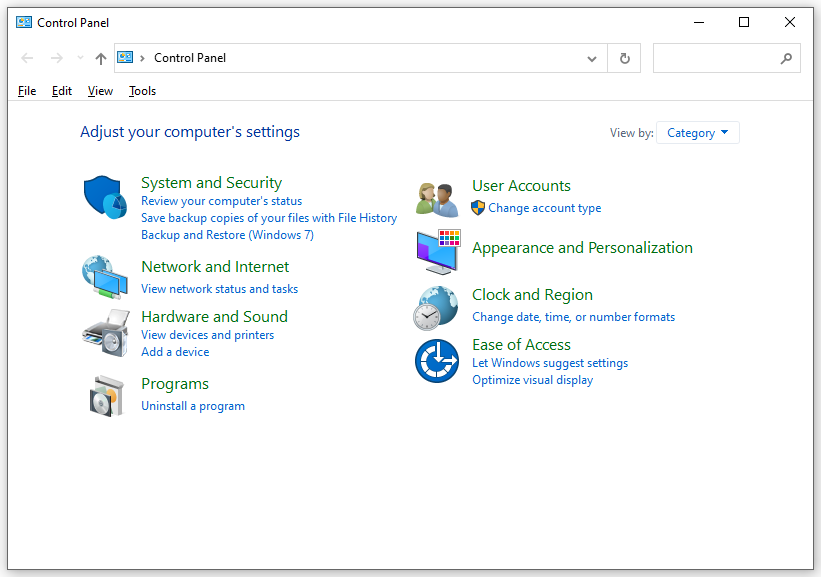Open the View menu
Viewport: 821px width, 577px height.
(x=100, y=91)
